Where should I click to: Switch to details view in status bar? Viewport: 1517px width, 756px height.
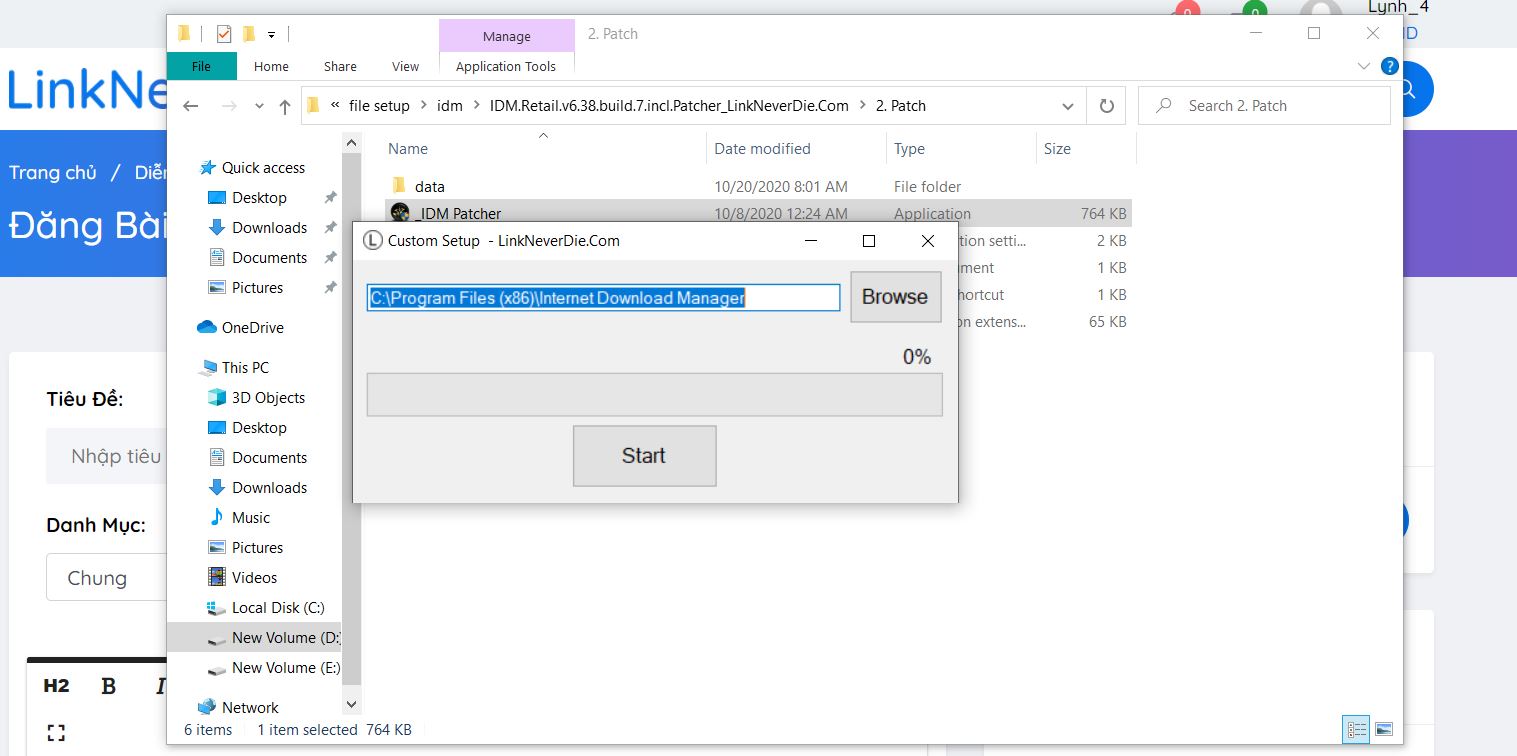pyautogui.click(x=1356, y=730)
